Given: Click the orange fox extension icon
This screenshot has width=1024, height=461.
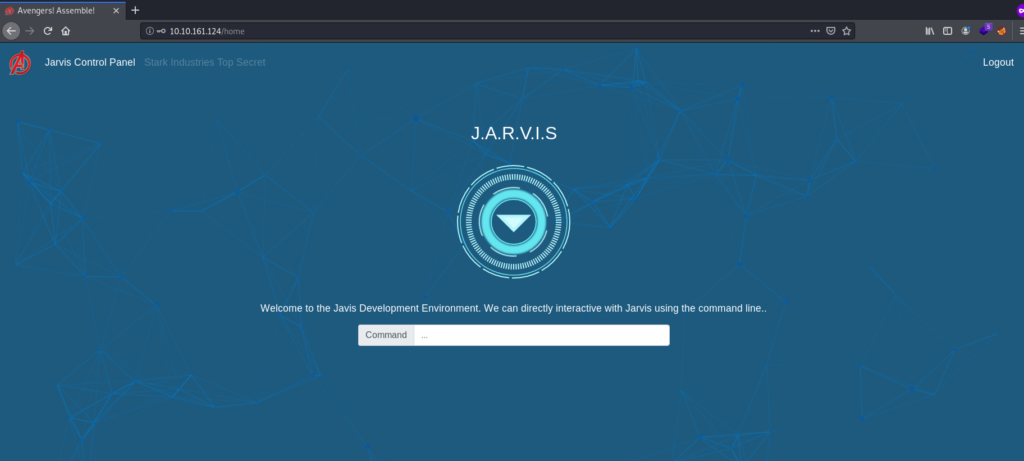Looking at the screenshot, I should tap(1001, 31).
